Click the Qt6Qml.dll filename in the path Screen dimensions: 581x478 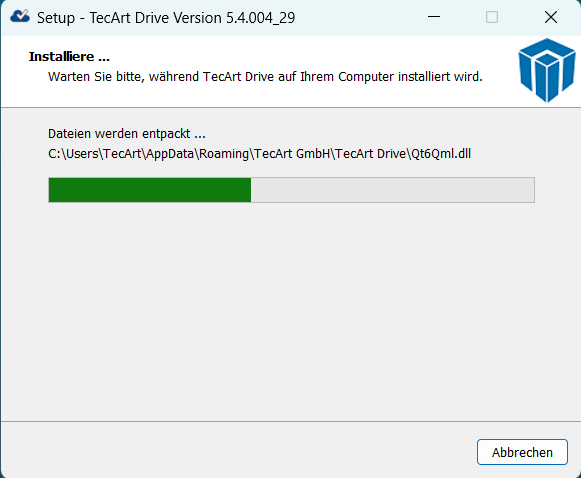(441, 154)
